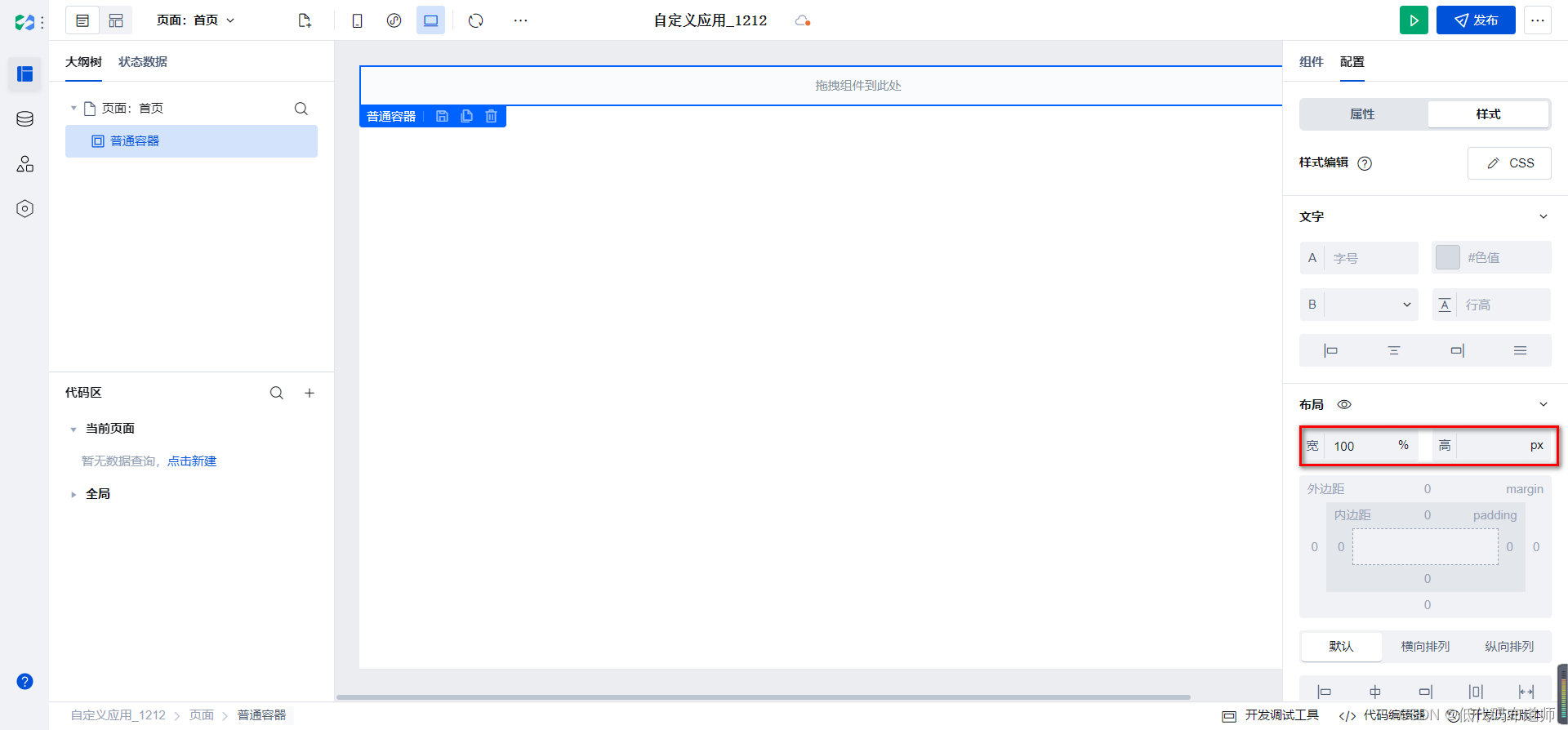1568x730 pixels.
Task: Select the mobile device preview icon
Action: click(357, 20)
